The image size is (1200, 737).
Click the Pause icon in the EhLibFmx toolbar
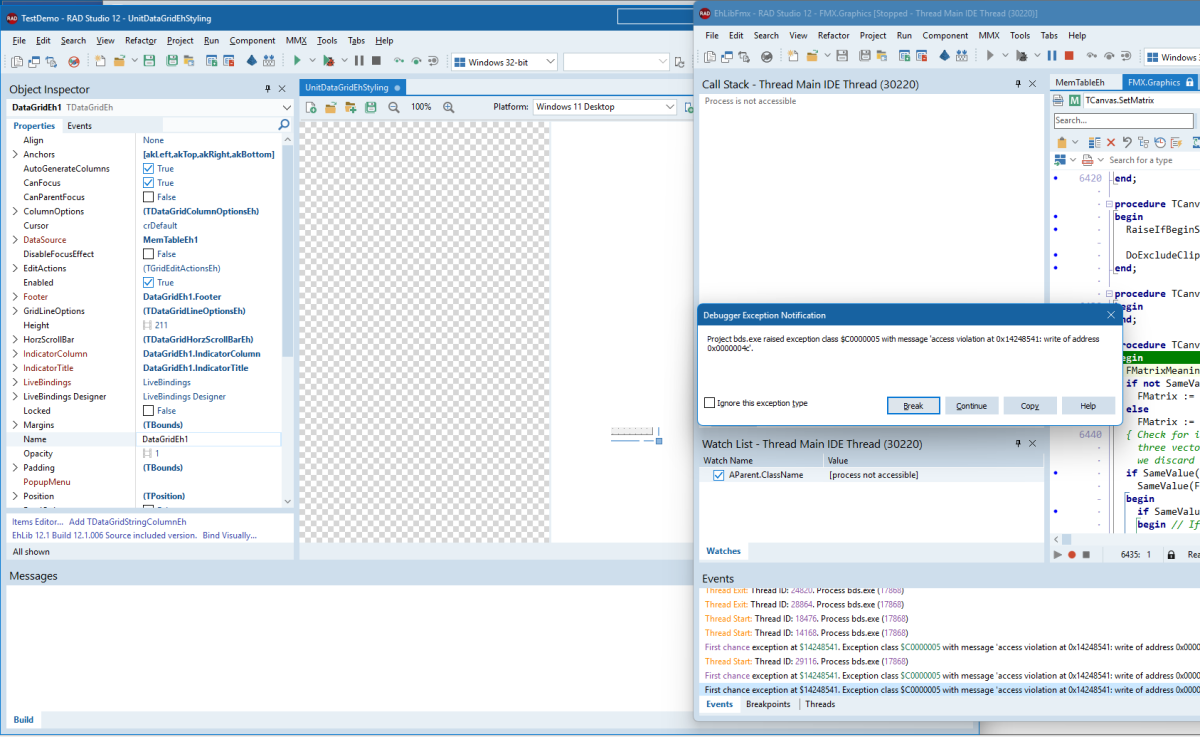[1050, 56]
